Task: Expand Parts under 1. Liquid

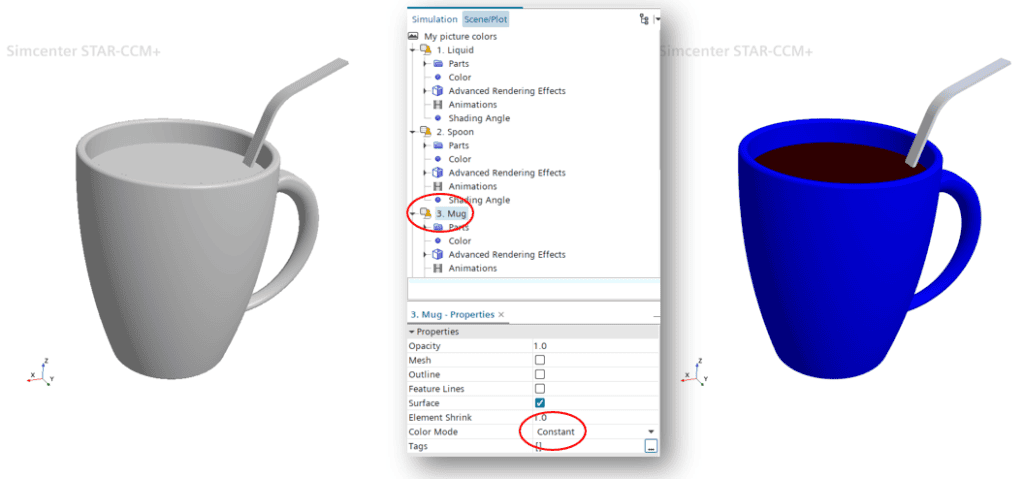Action: (x=425, y=64)
